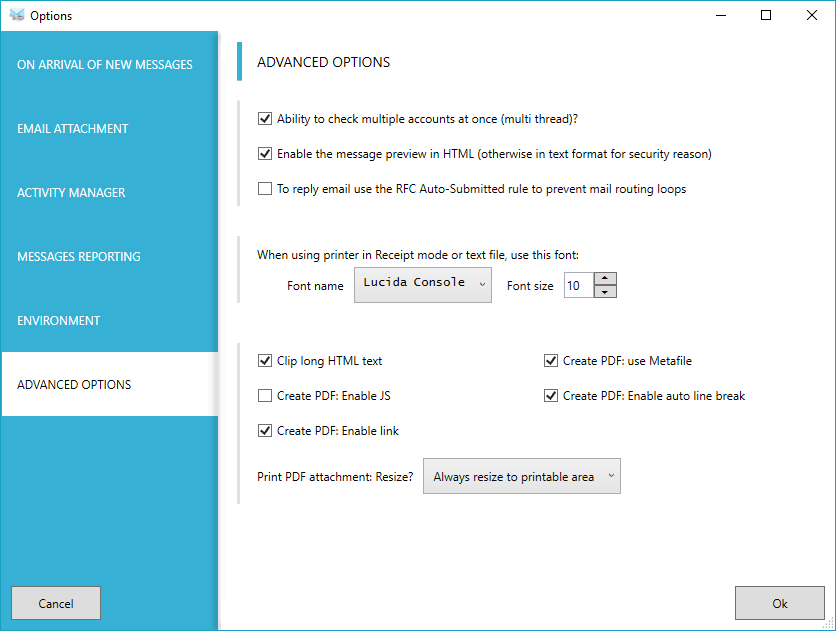
Task: Go to Activity Manager section
Action: point(109,192)
